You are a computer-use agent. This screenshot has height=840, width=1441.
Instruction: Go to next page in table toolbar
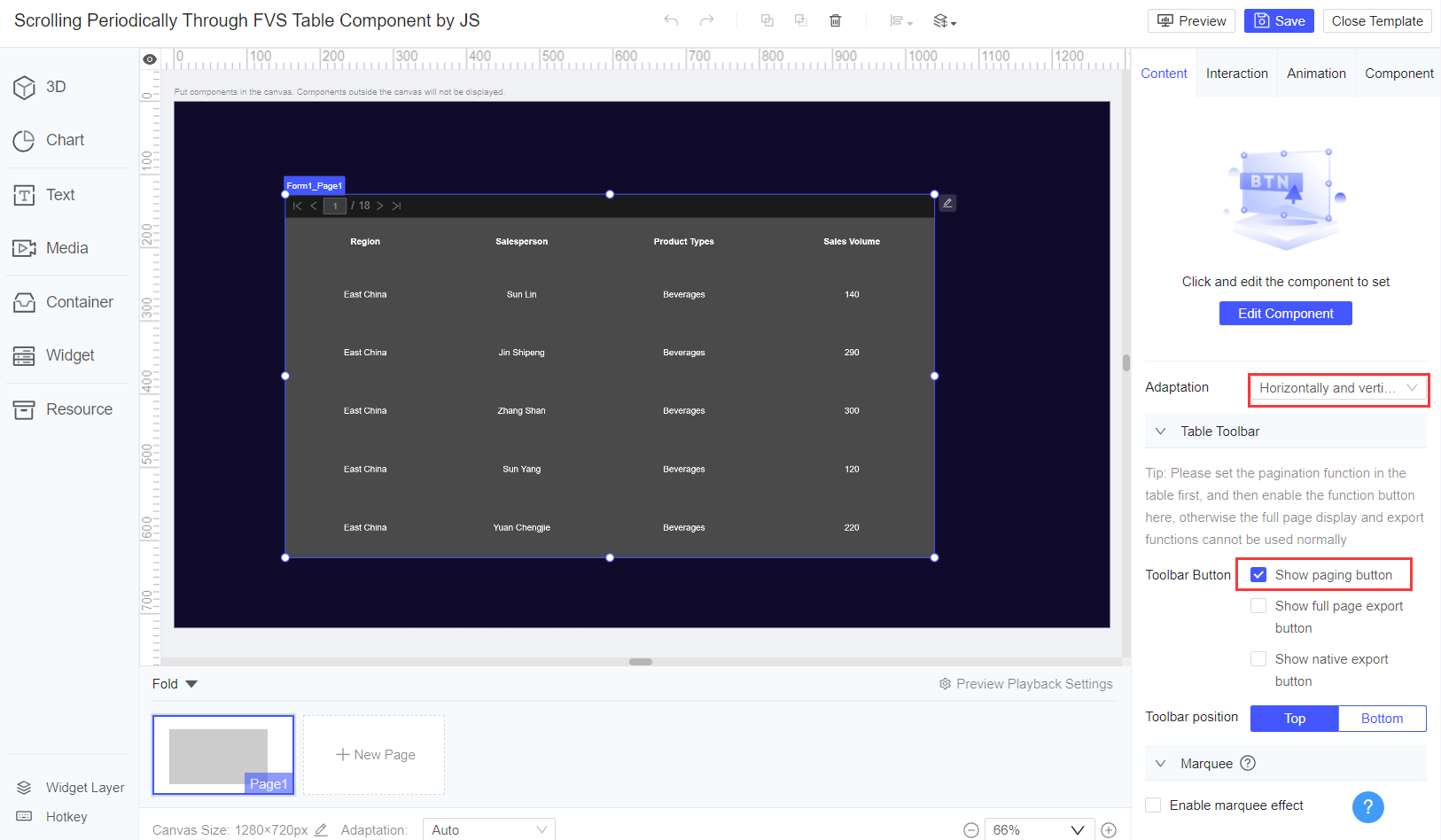click(x=380, y=206)
